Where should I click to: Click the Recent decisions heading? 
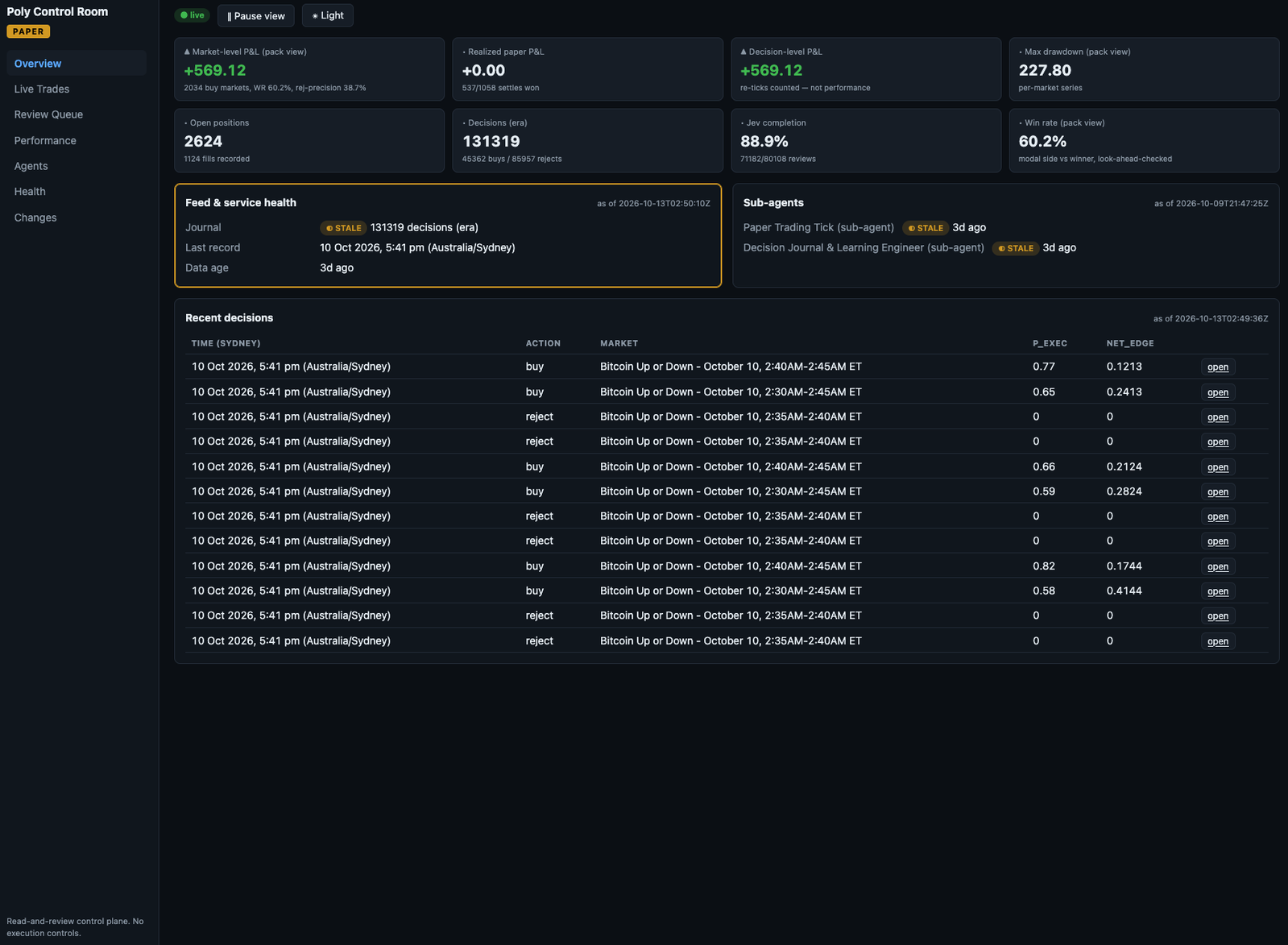point(229,318)
